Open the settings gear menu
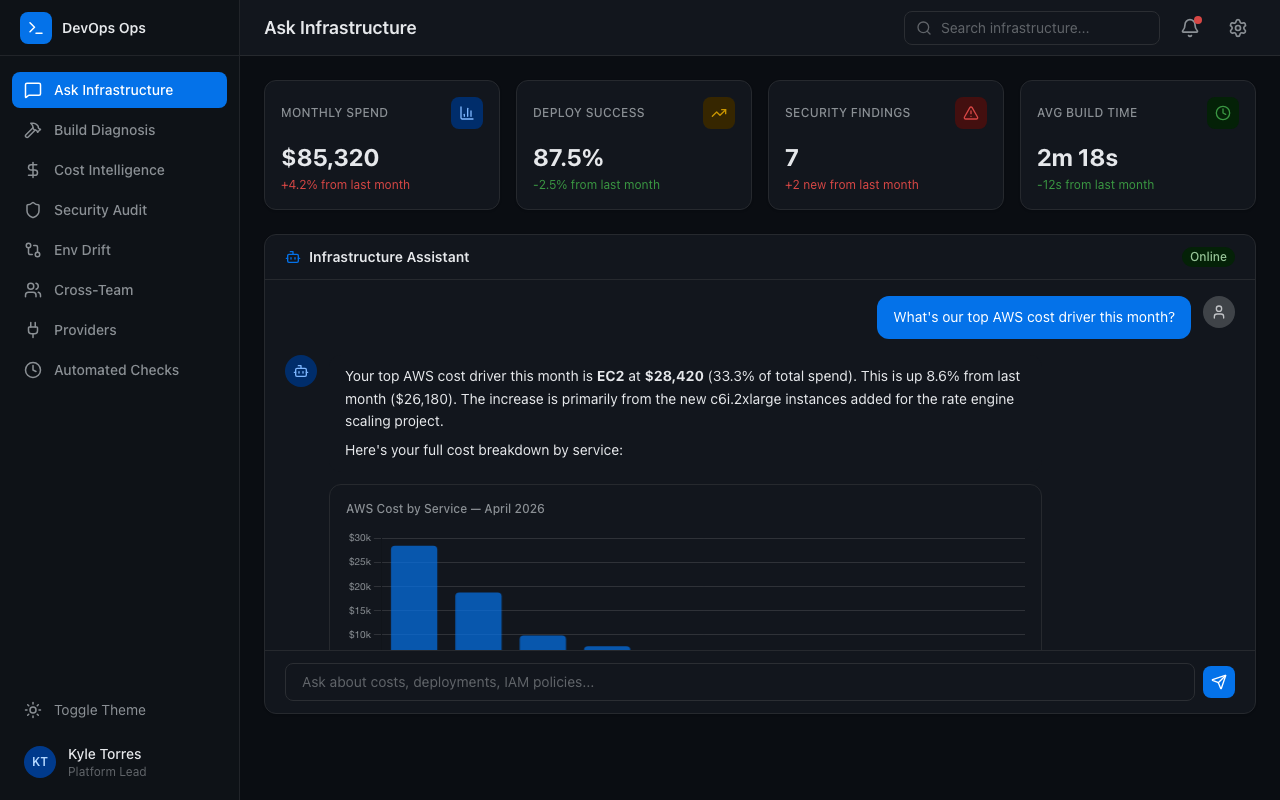This screenshot has height=800, width=1280. (x=1238, y=28)
